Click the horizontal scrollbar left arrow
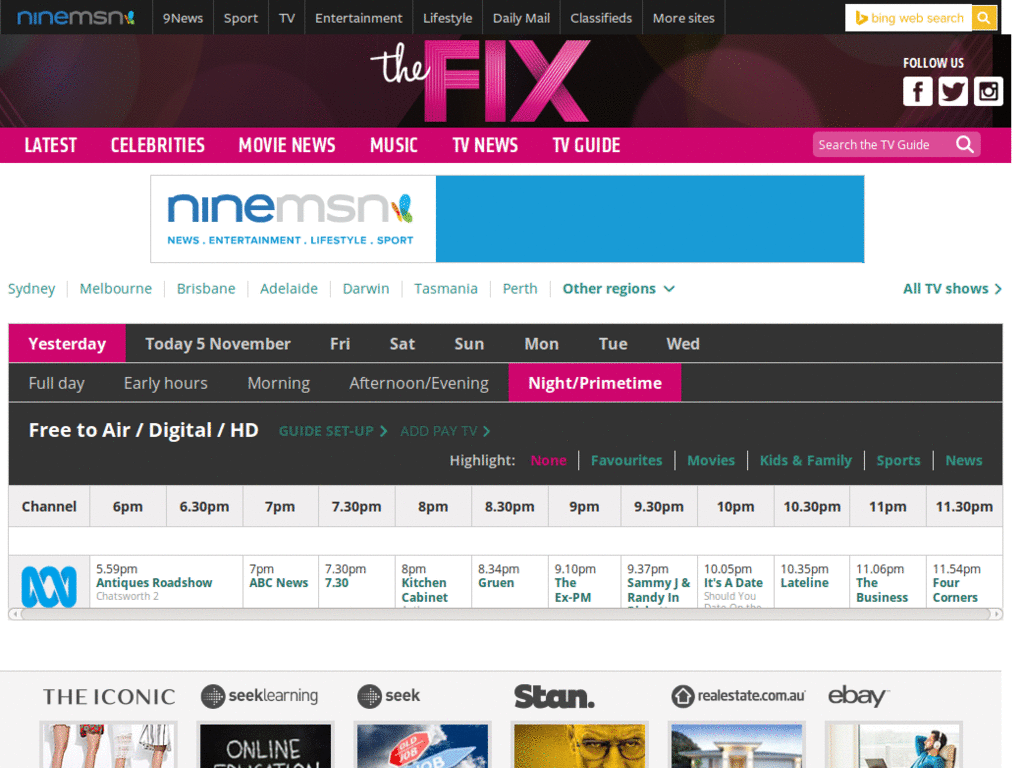1024x768 pixels. point(14,614)
